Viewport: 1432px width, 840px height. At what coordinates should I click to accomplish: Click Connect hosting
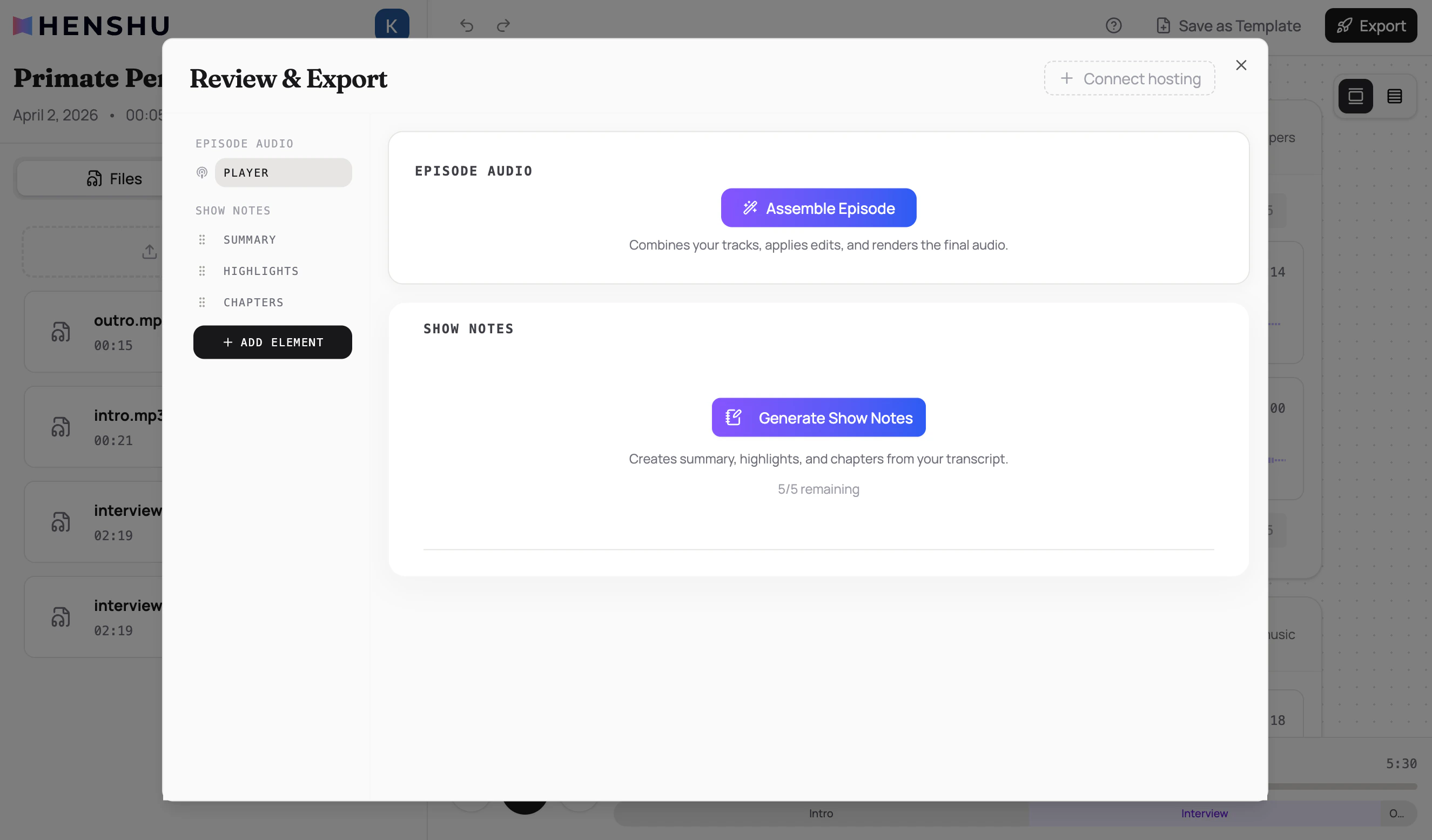pos(1129,78)
